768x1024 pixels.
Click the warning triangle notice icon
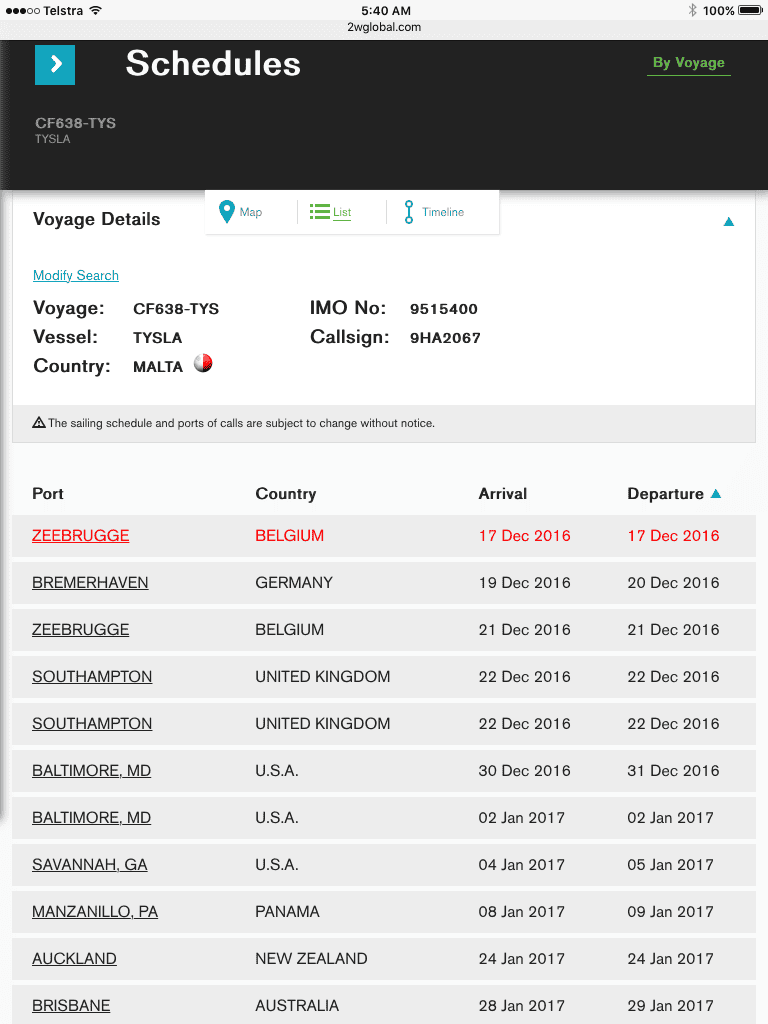(x=39, y=423)
